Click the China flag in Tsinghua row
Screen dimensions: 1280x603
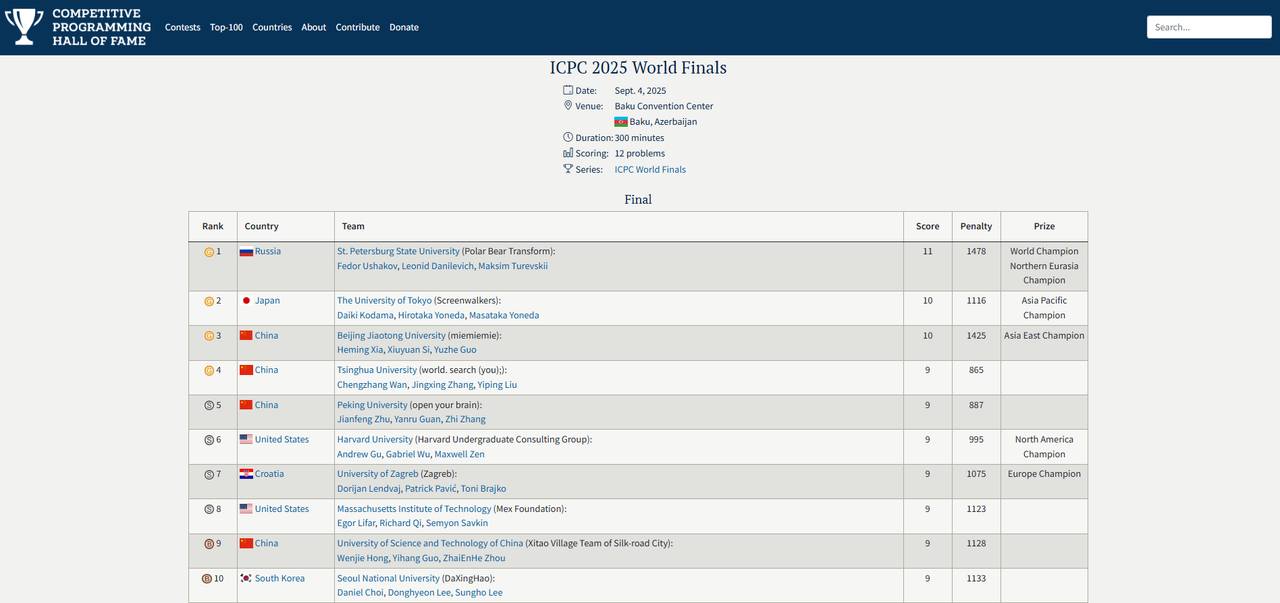click(246, 370)
